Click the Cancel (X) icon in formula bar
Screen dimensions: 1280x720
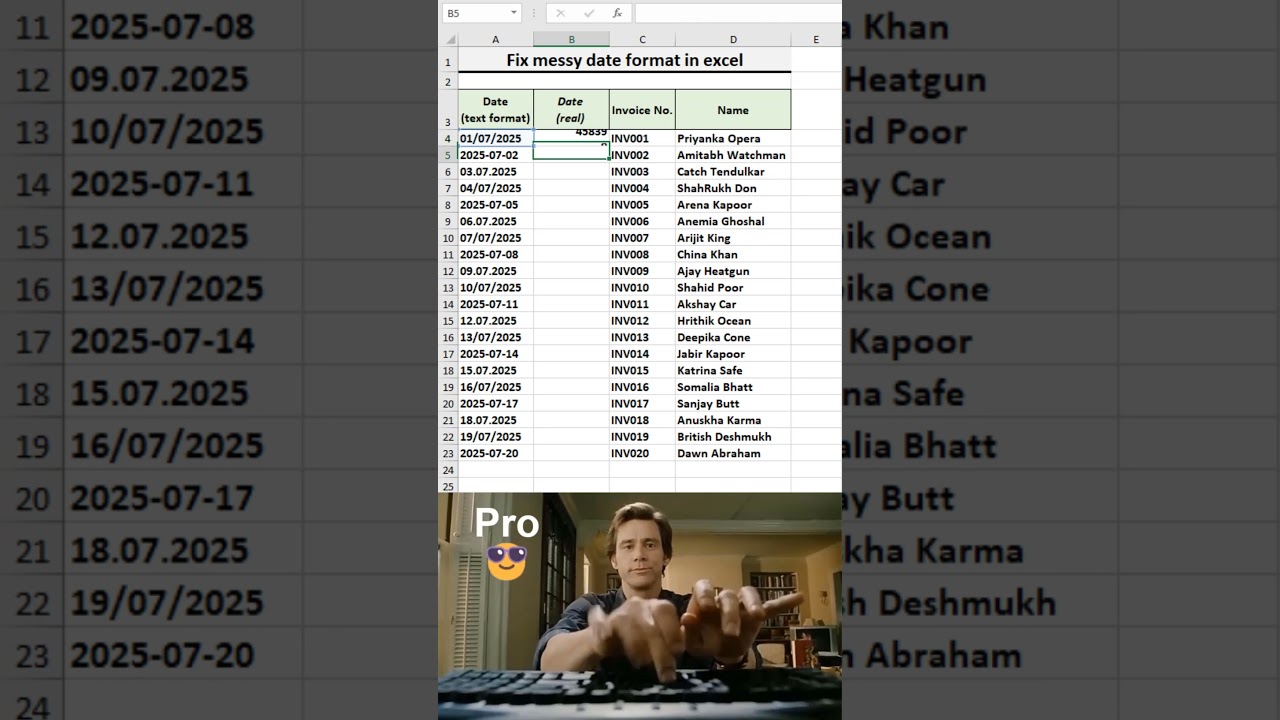coord(560,13)
